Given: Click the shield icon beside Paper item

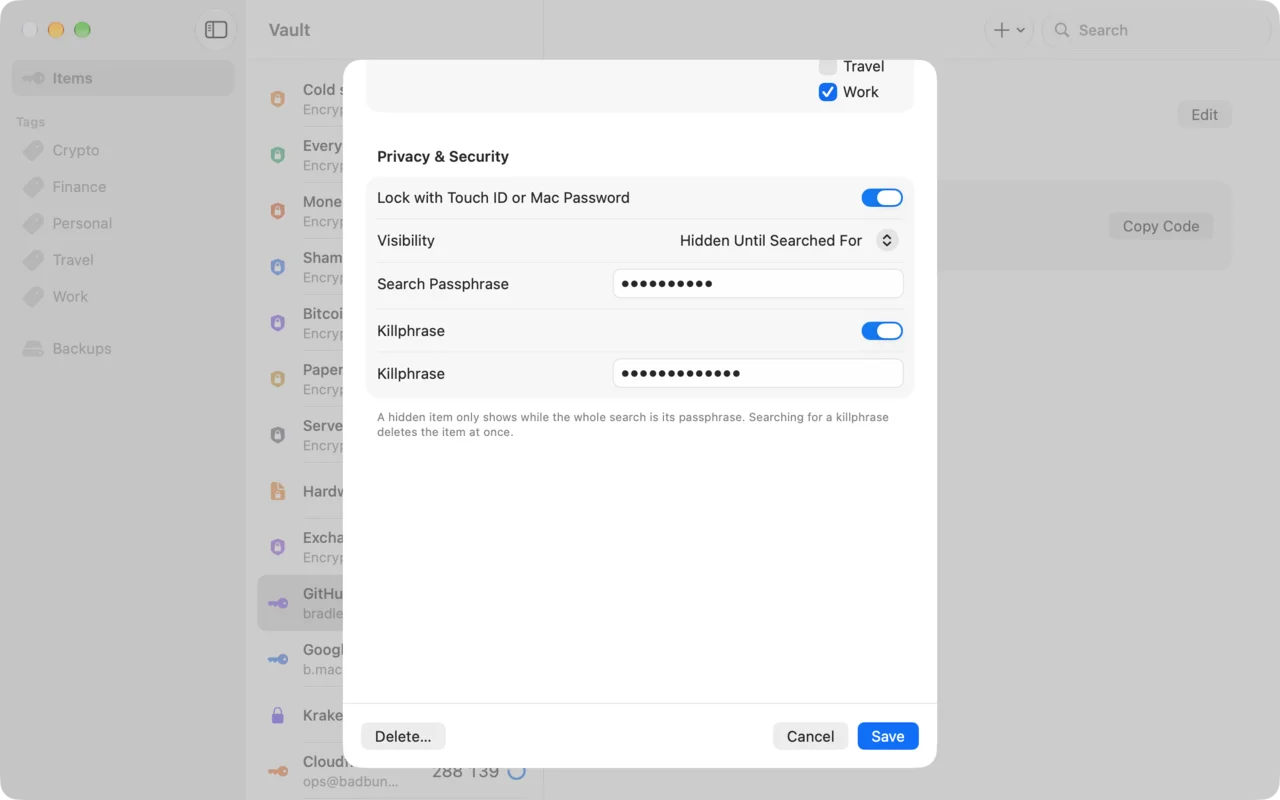Looking at the screenshot, I should (x=278, y=379).
